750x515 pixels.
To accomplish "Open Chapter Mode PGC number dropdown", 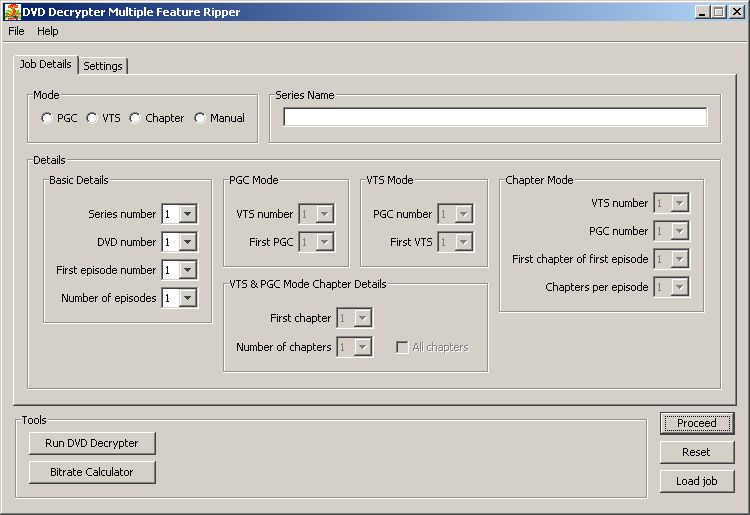I will (x=679, y=231).
